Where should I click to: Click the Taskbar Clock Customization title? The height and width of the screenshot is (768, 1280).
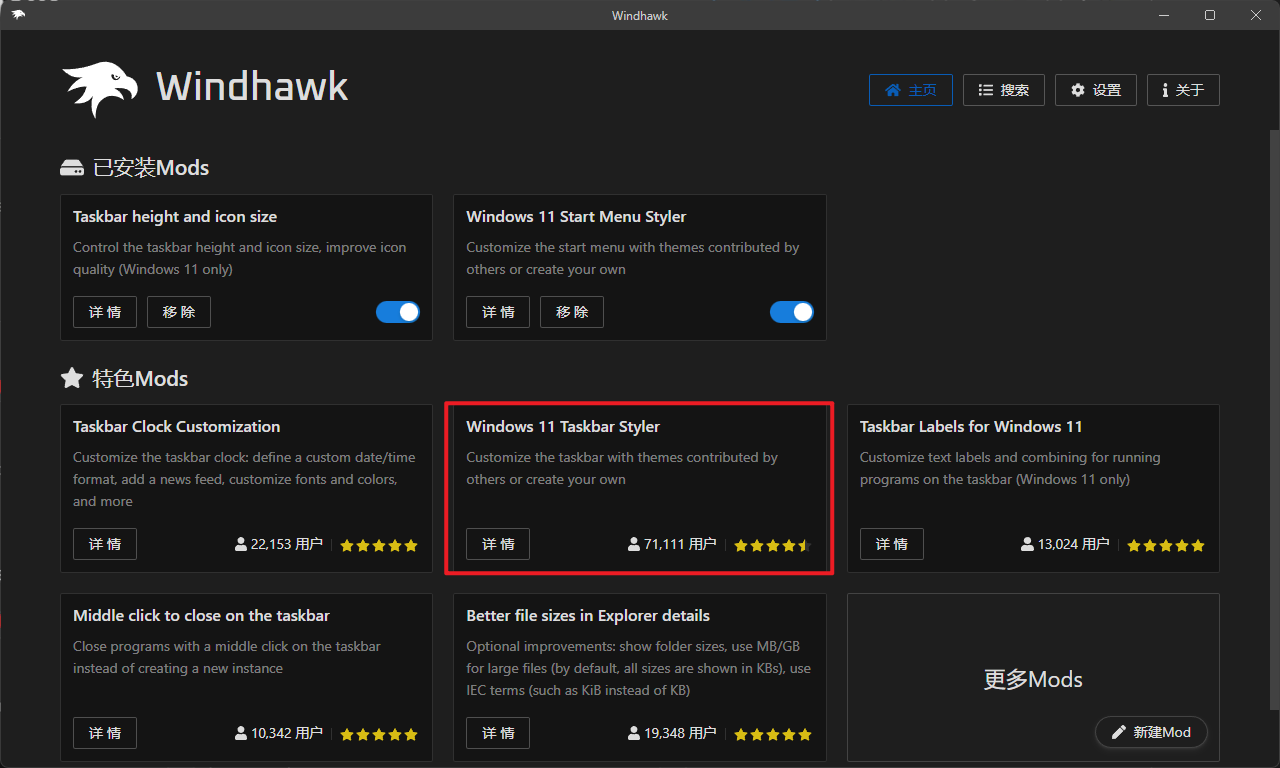pos(177,426)
